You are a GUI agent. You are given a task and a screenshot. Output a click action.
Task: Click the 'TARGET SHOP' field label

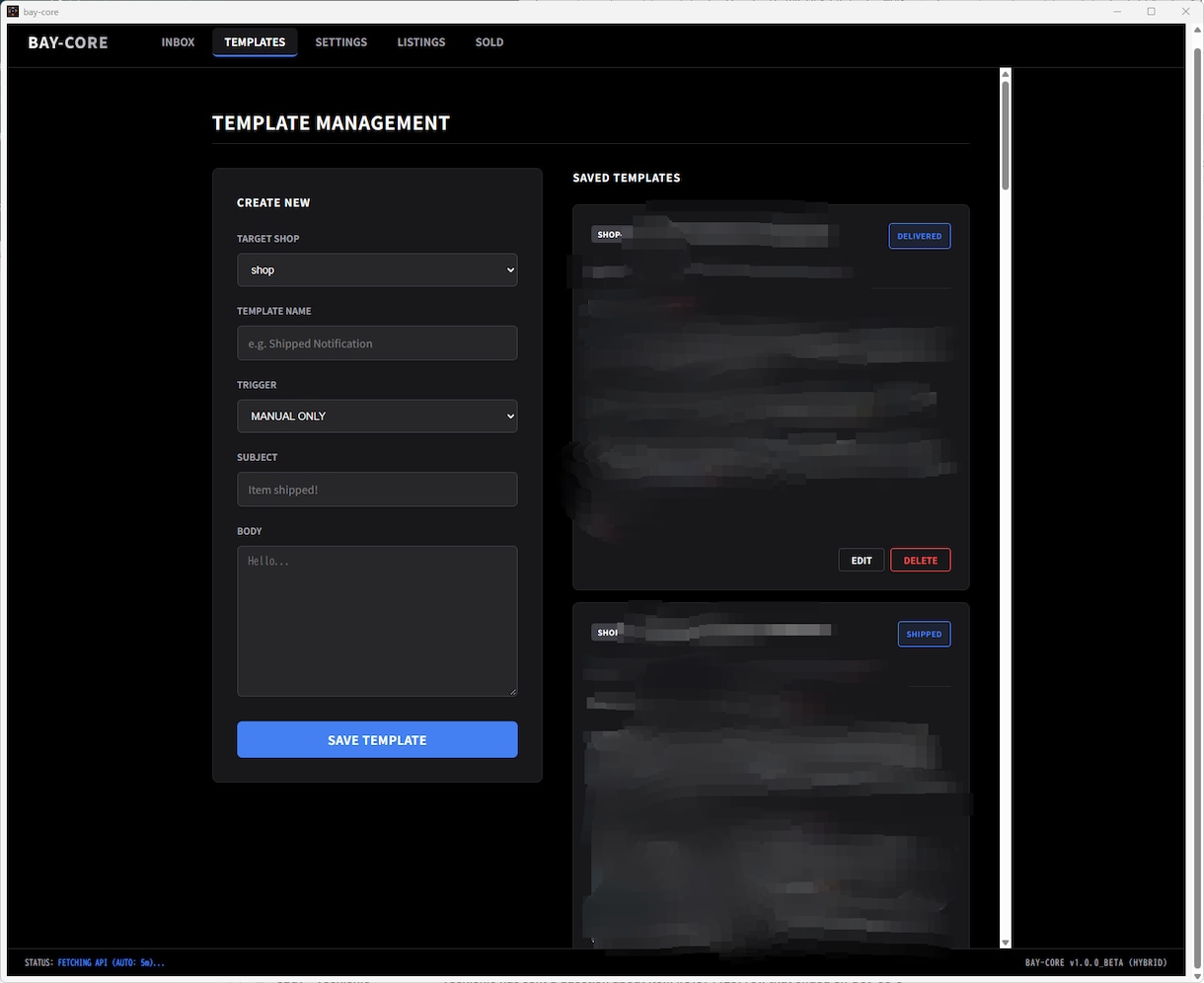(x=268, y=239)
